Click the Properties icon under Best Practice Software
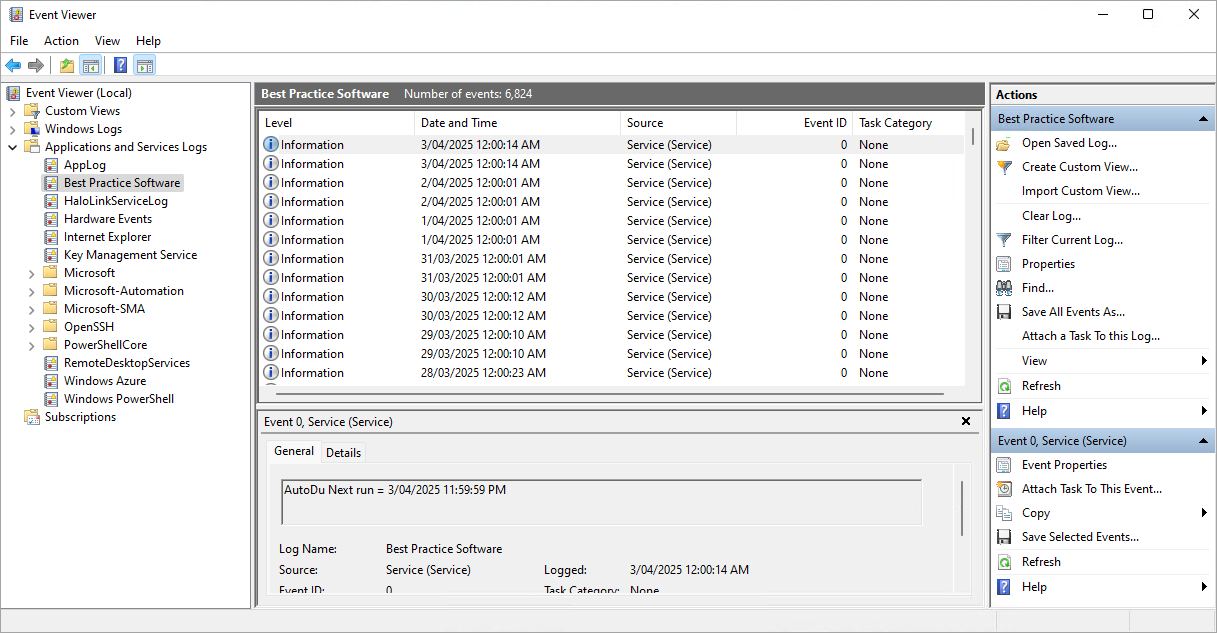 [1004, 264]
